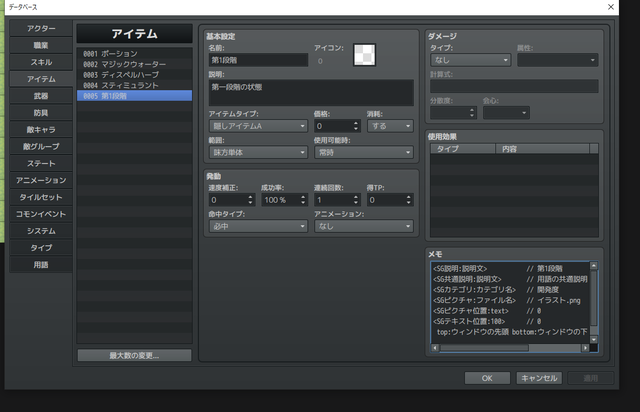Adjust the 分散度 stepper arrows
The width and height of the screenshot is (640, 412).
tap(472, 113)
